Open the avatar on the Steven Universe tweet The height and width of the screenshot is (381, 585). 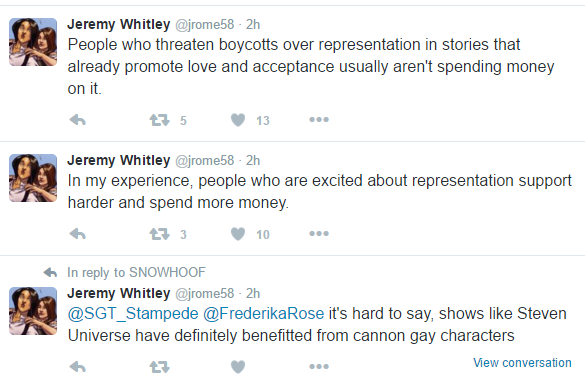tap(33, 311)
